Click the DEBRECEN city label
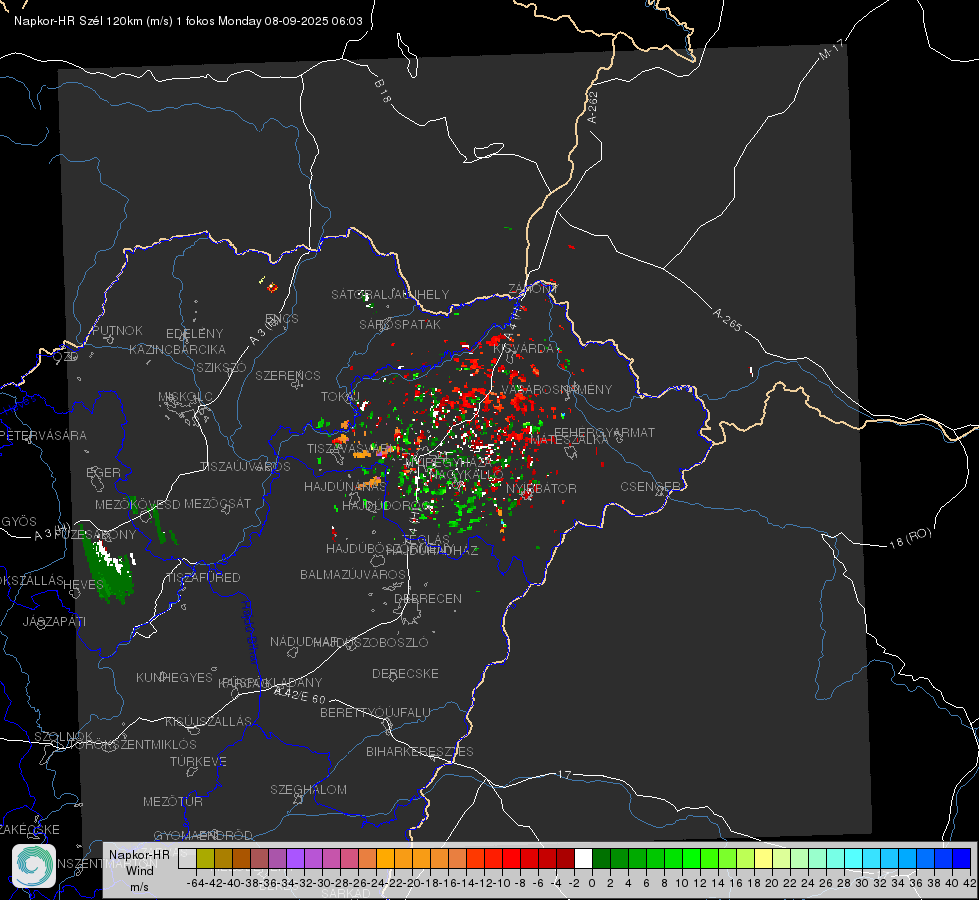The height and width of the screenshot is (900, 979). coord(428,598)
